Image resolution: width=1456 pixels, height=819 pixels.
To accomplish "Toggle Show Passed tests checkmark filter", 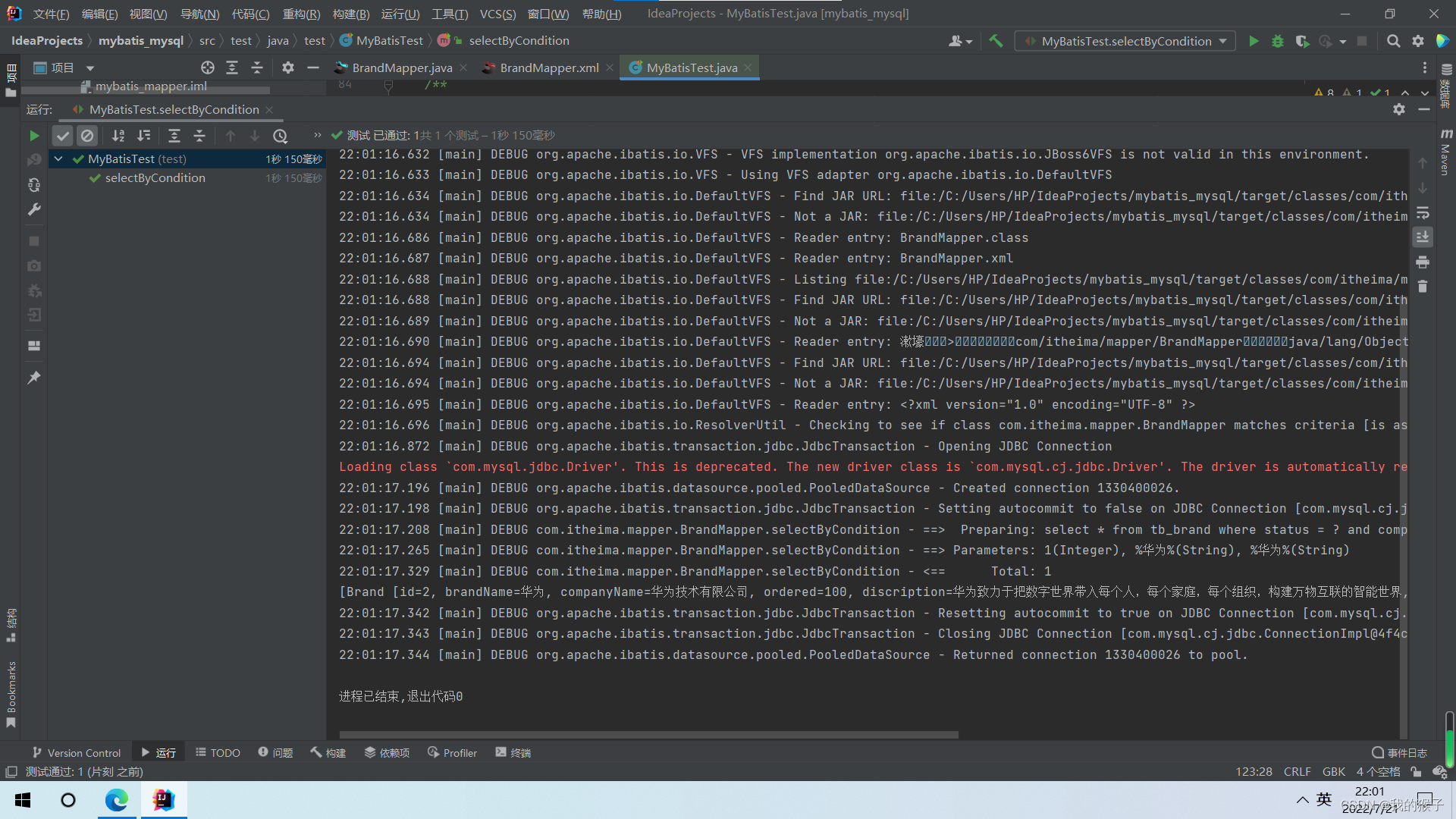I will click(63, 136).
